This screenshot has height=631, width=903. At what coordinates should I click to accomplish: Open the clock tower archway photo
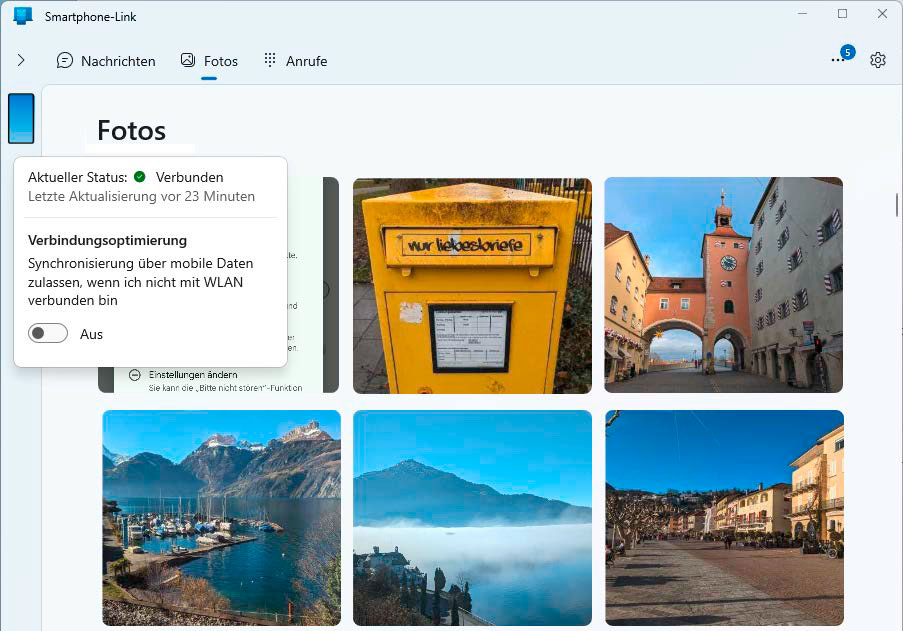pyautogui.click(x=723, y=285)
